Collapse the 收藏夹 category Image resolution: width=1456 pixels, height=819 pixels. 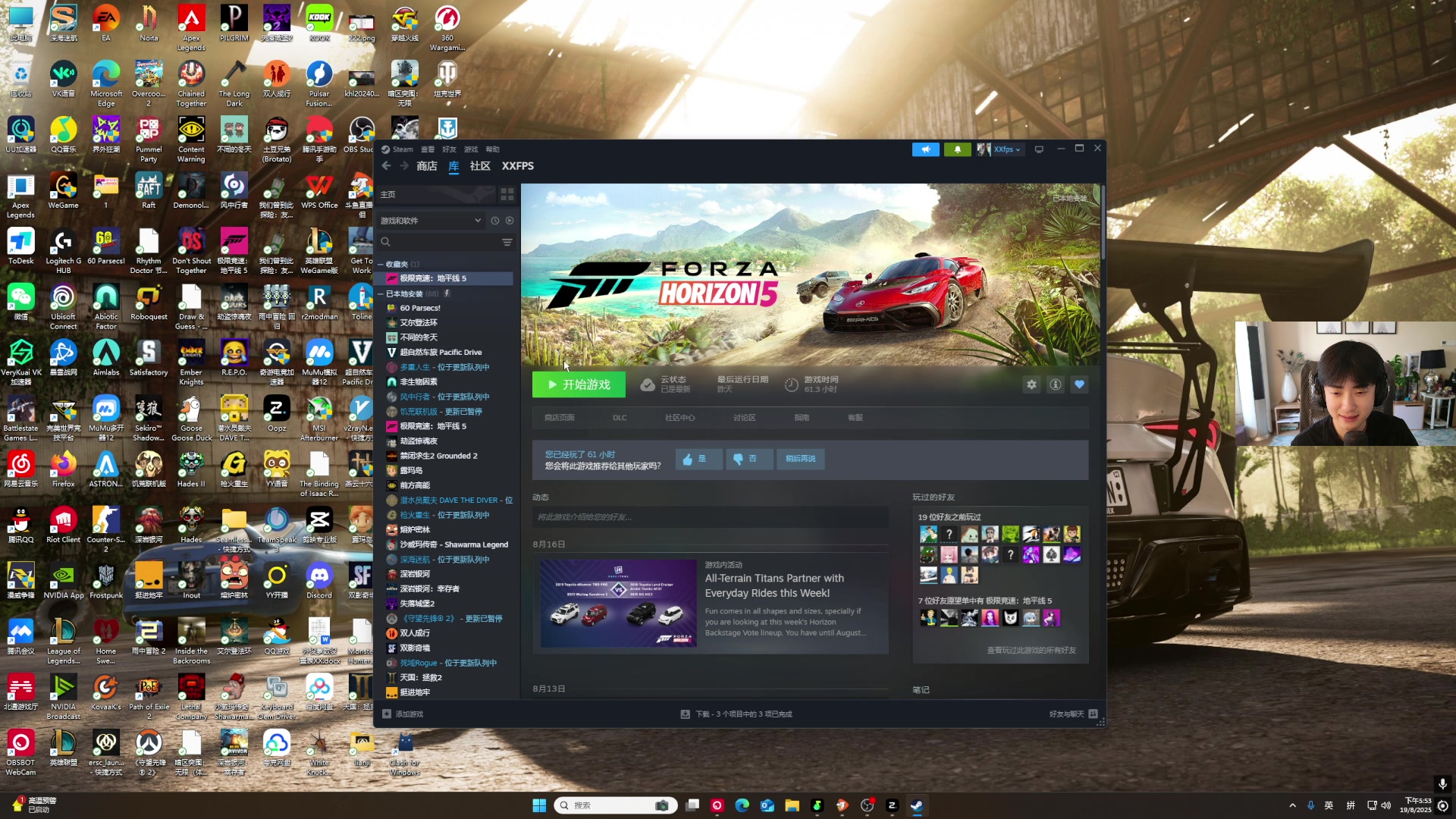381,265
